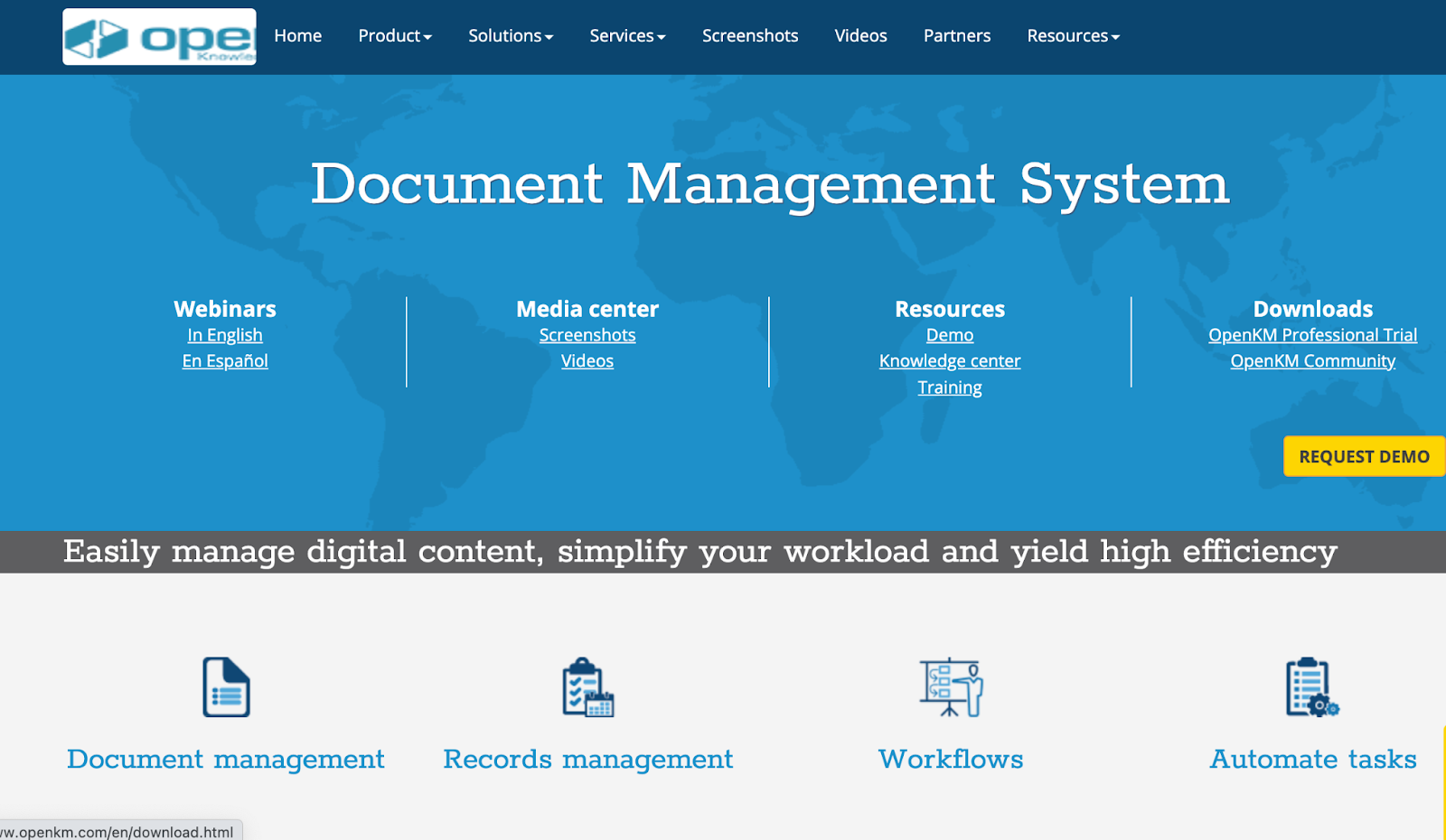Screen dimensions: 1446x840
Task: Open the Solutions dropdown
Action: point(511,36)
